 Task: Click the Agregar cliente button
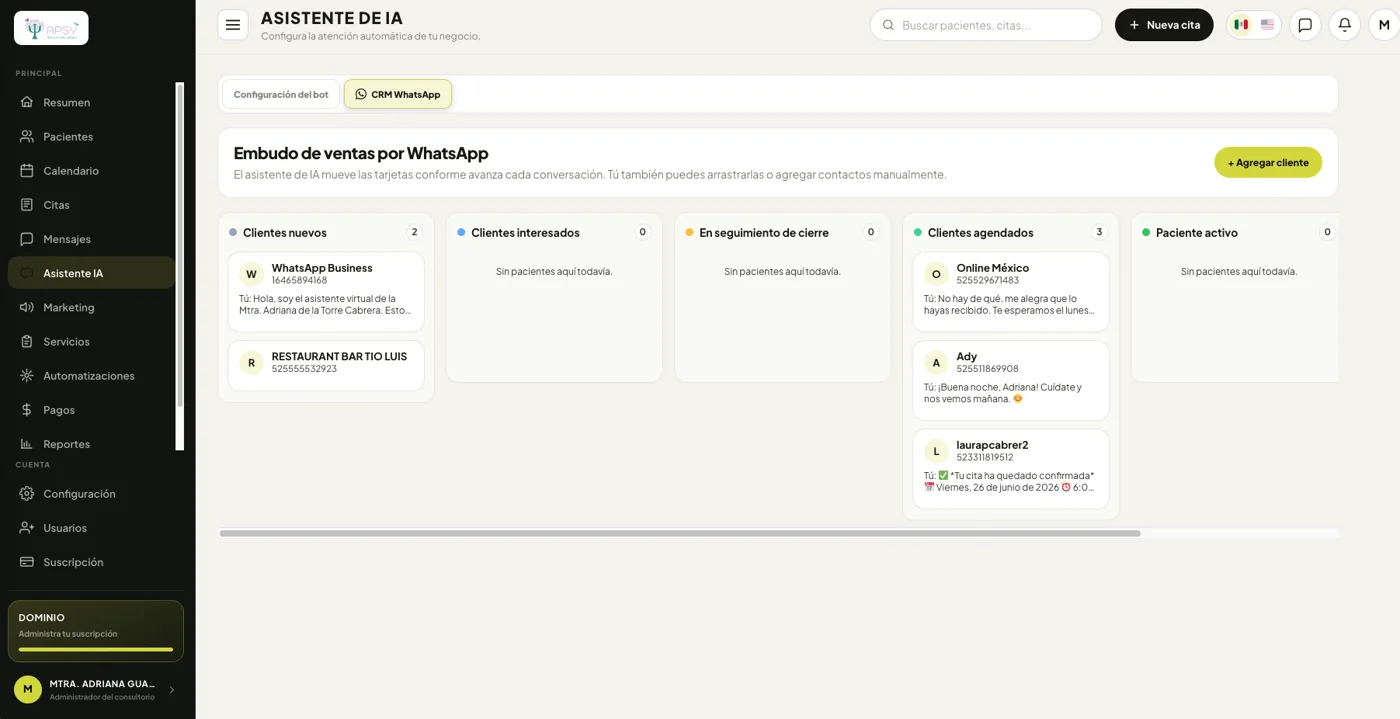pos(1268,162)
